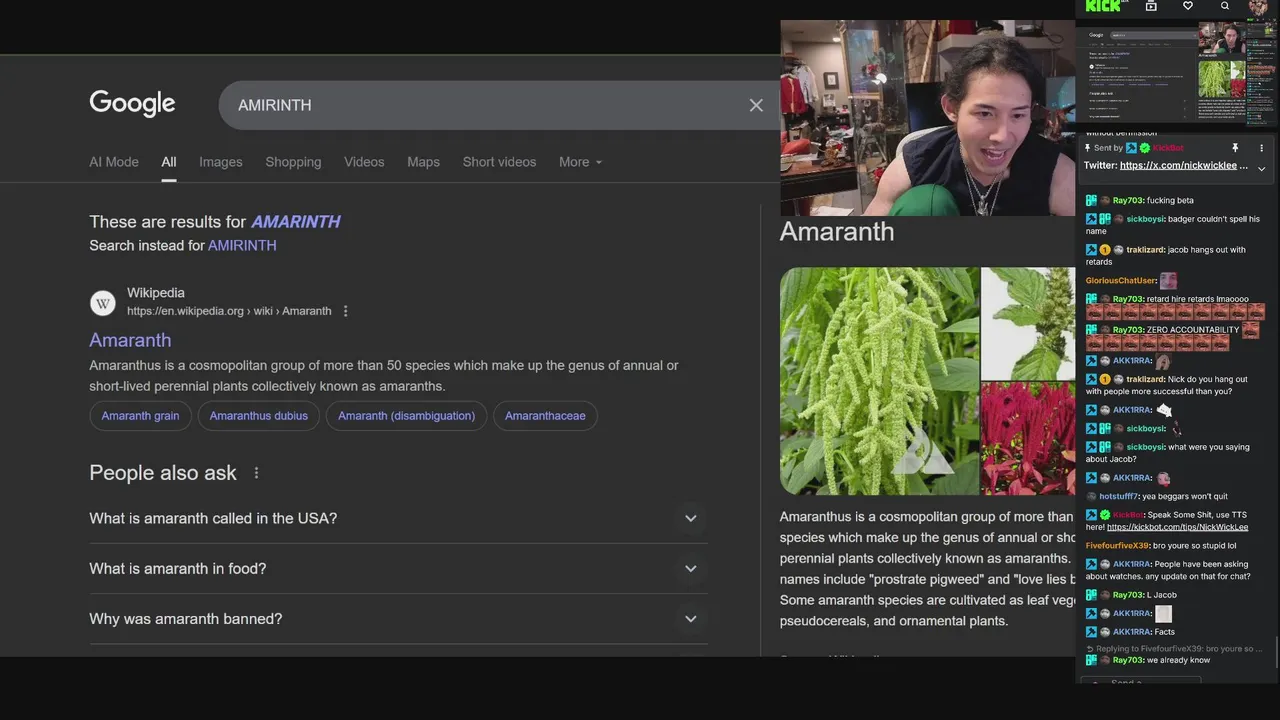Image resolution: width=1280 pixels, height=720 pixels.
Task: Click the Google logo
Action: tap(132, 103)
